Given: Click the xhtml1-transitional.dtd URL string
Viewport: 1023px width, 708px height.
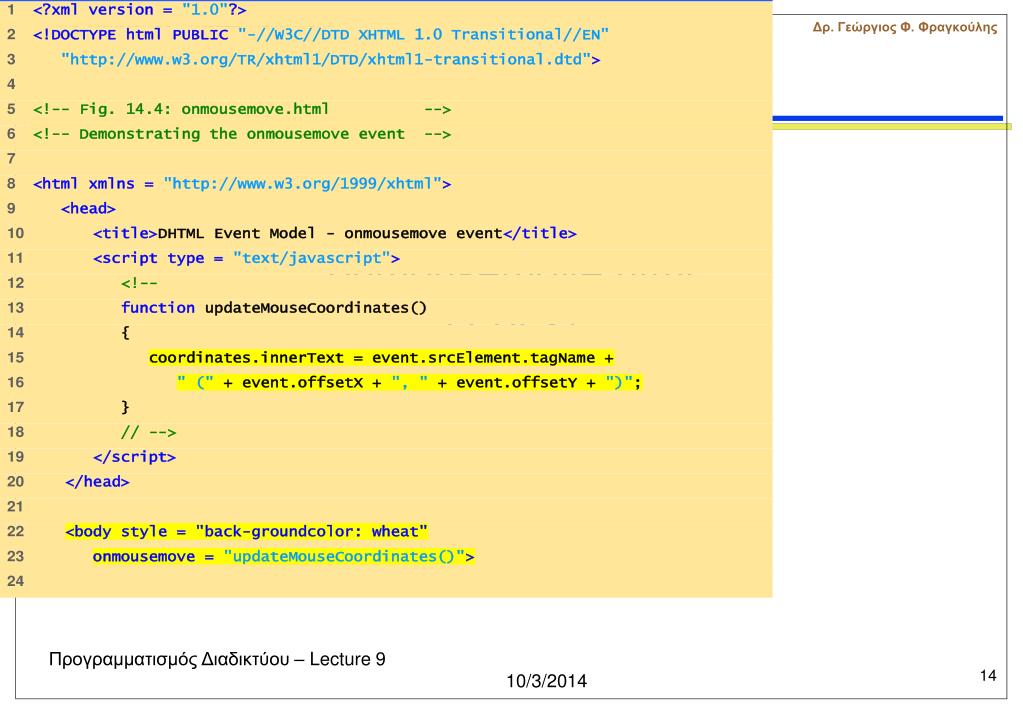Looking at the screenshot, I should (x=331, y=59).
